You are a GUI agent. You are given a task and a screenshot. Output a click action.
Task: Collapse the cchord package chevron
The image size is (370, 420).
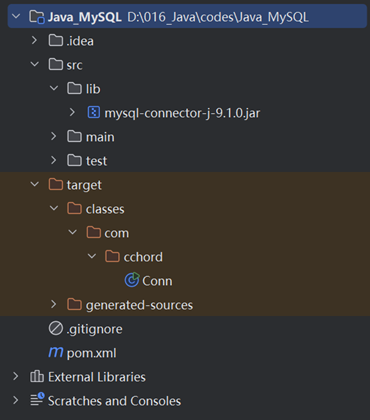pos(92,256)
